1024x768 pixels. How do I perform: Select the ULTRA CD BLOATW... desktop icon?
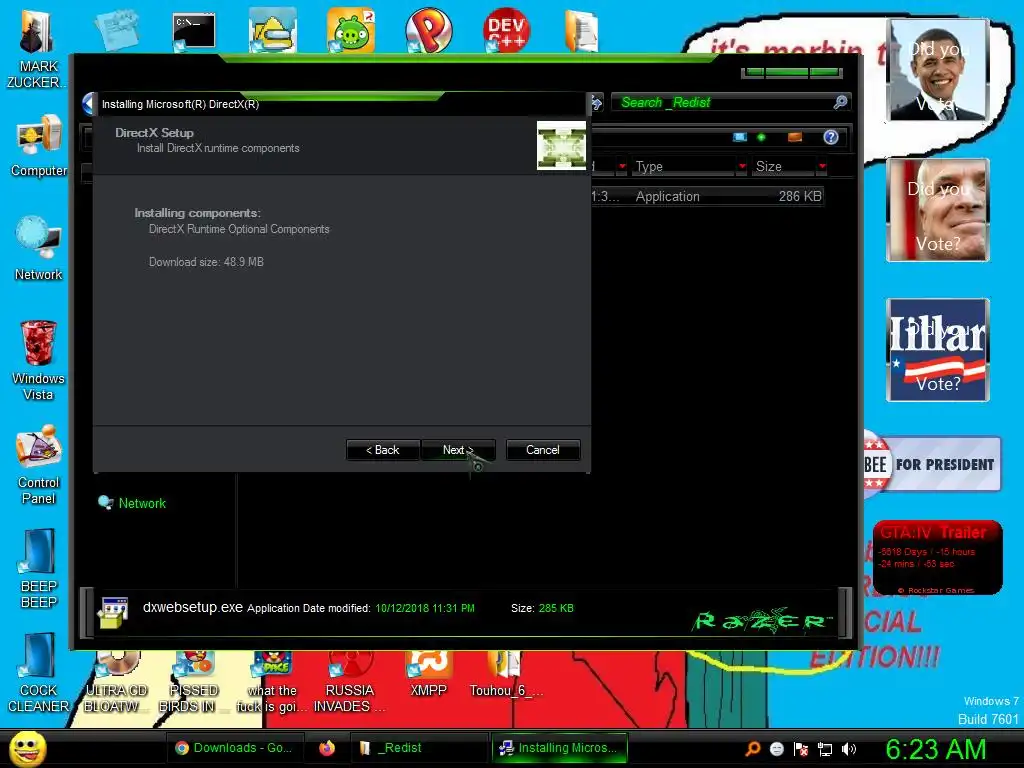tap(116, 682)
